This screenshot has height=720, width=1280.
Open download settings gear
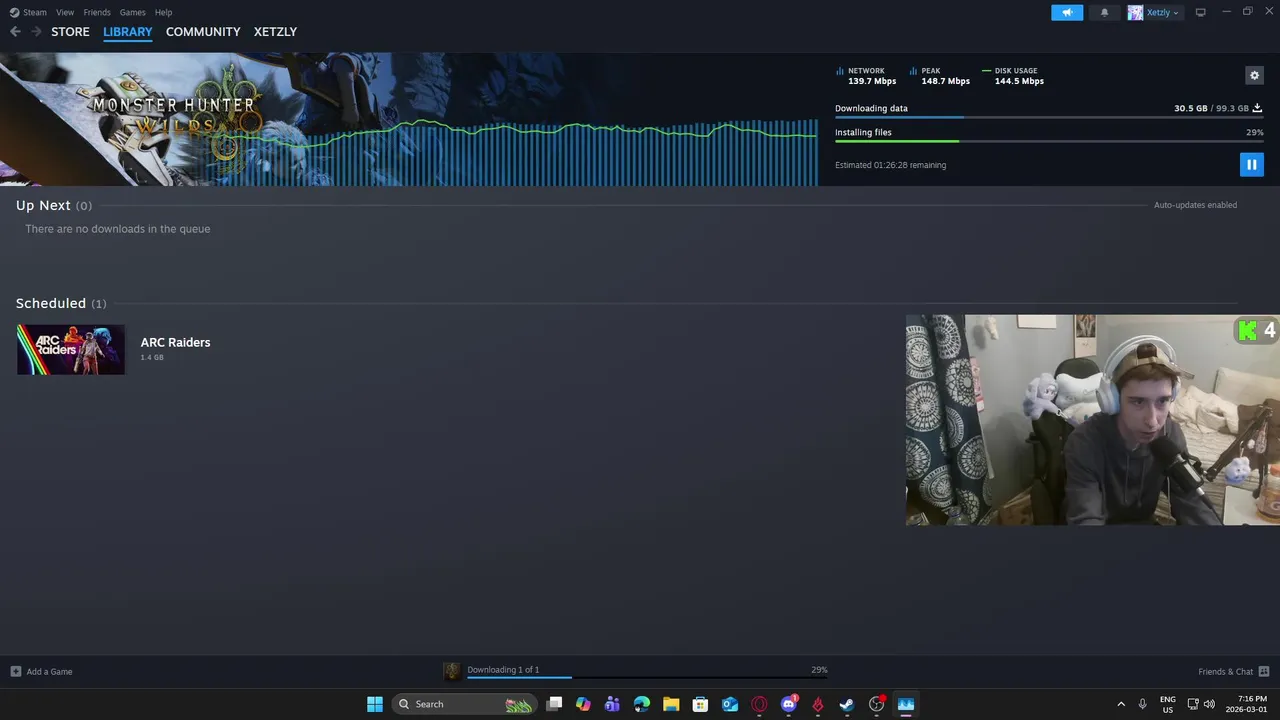point(1254,75)
